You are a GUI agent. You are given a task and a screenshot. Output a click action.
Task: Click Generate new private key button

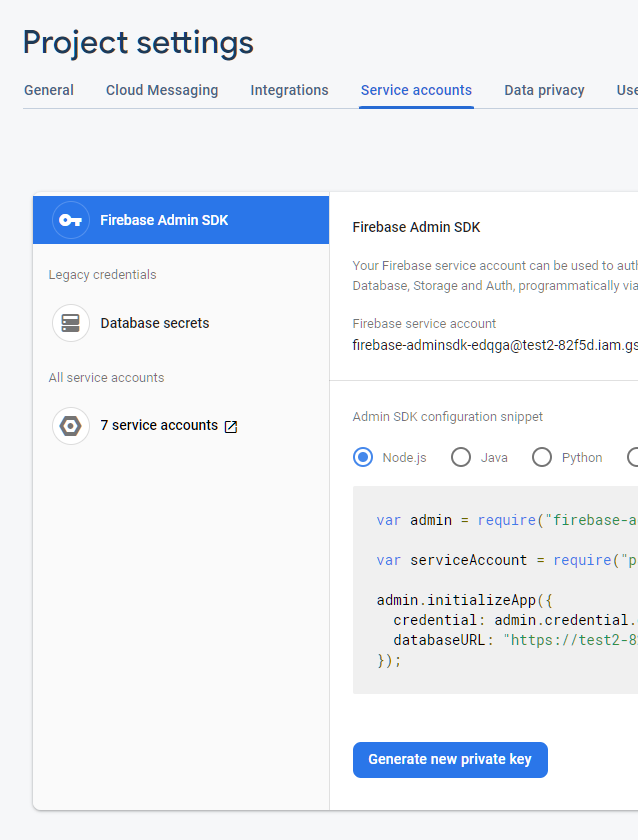450,760
